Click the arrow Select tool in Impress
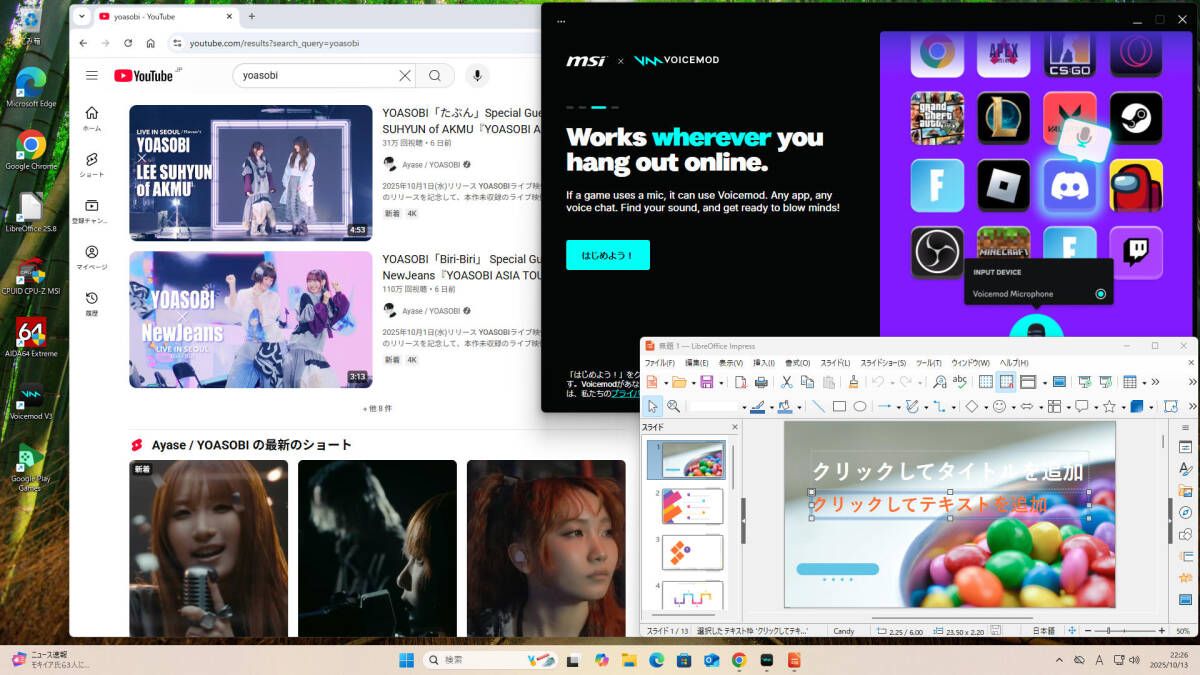Screen dimensions: 1200x675 [x=652, y=406]
